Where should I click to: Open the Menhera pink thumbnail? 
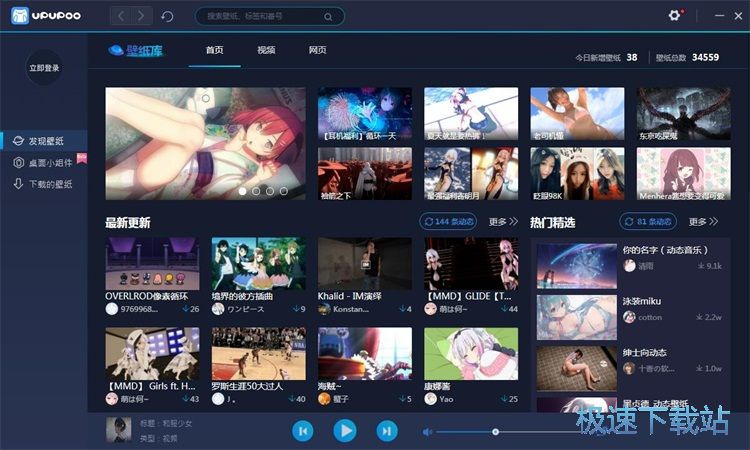click(684, 174)
